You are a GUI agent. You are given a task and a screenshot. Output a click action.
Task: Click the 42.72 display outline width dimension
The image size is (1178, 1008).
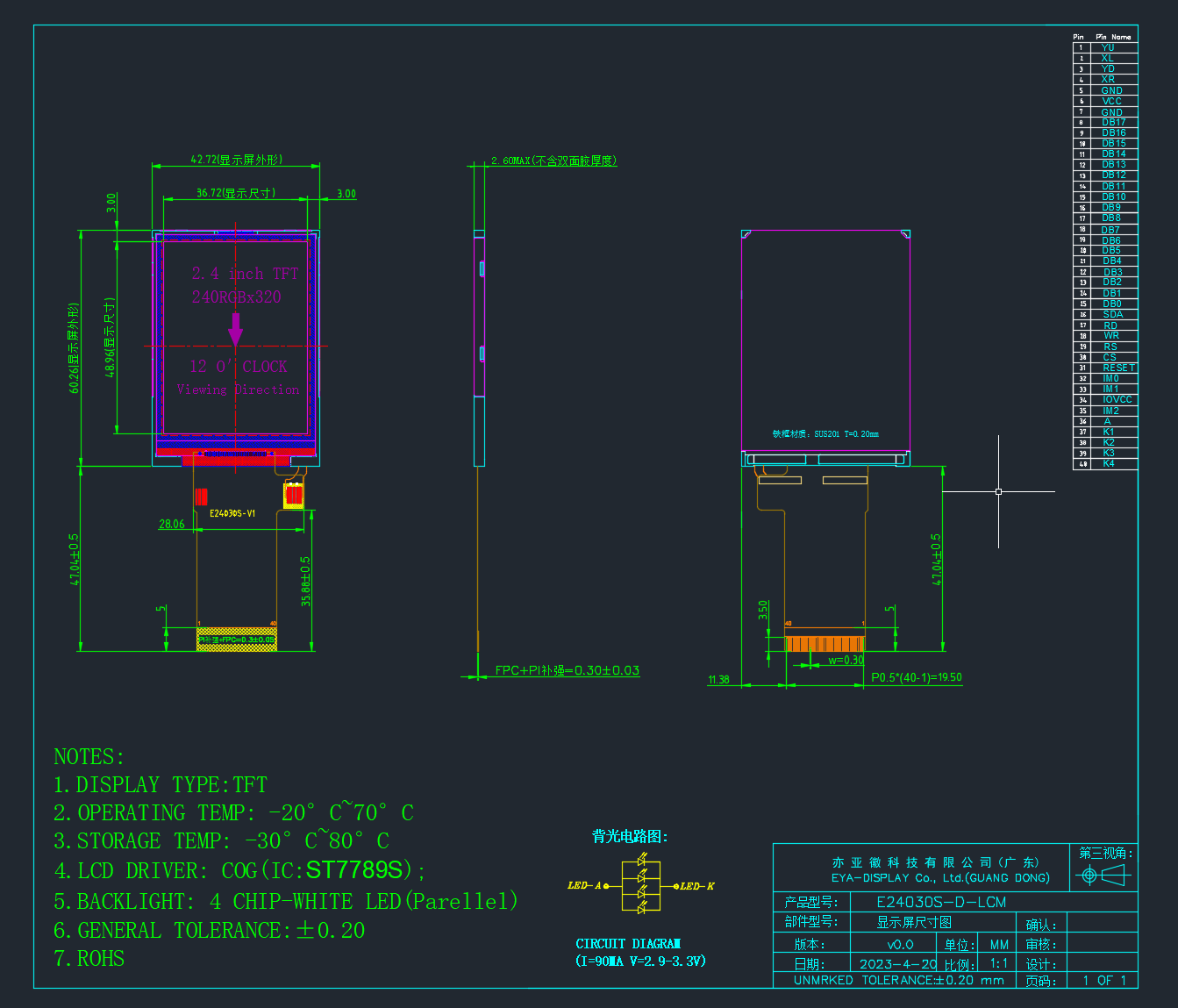(237, 160)
